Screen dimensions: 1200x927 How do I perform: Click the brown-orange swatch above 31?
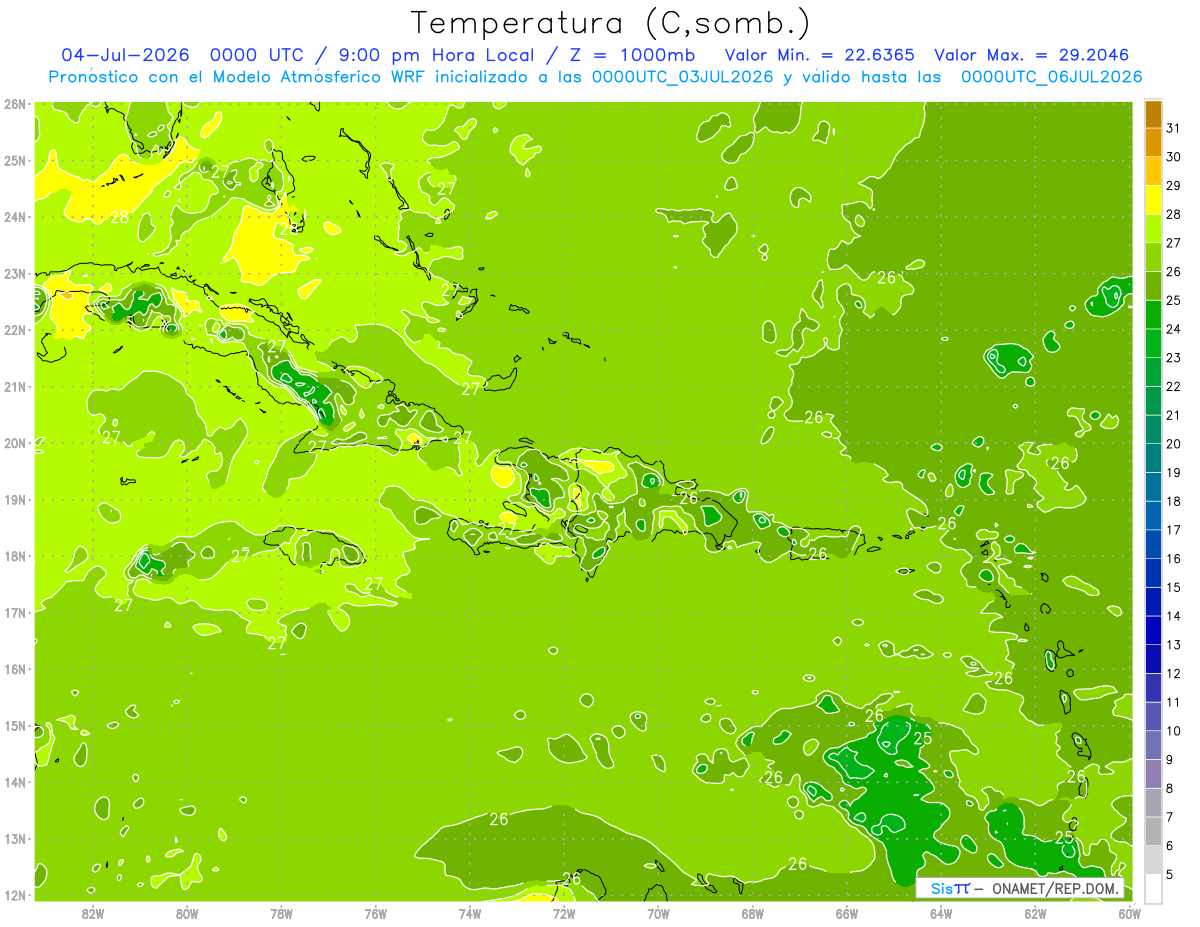[x=1153, y=115]
